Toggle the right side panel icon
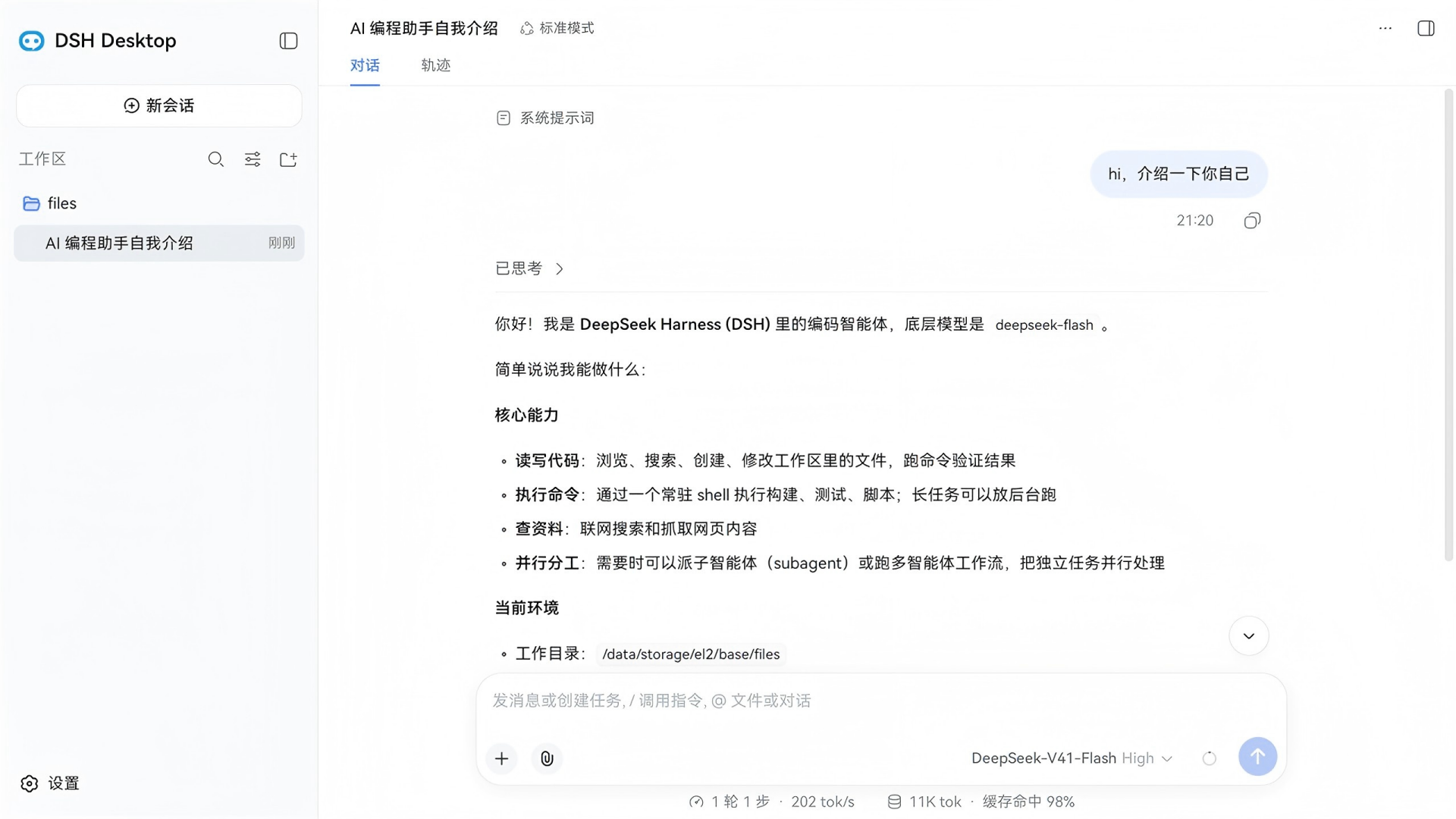Image resolution: width=1456 pixels, height=819 pixels. tap(1426, 28)
